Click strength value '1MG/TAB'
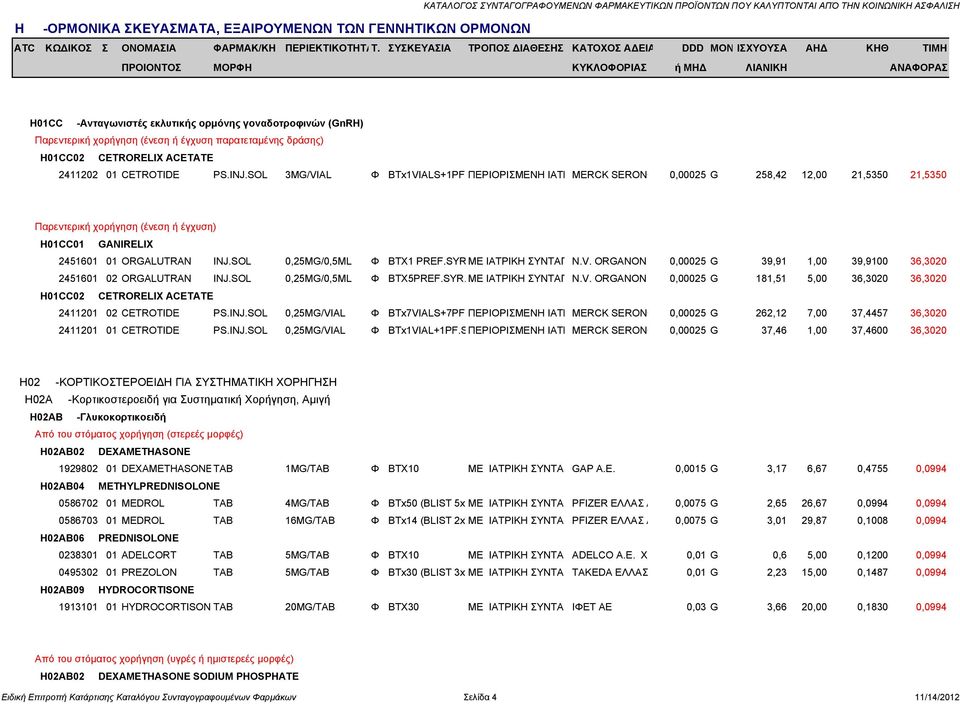960x704 pixels. [307, 468]
